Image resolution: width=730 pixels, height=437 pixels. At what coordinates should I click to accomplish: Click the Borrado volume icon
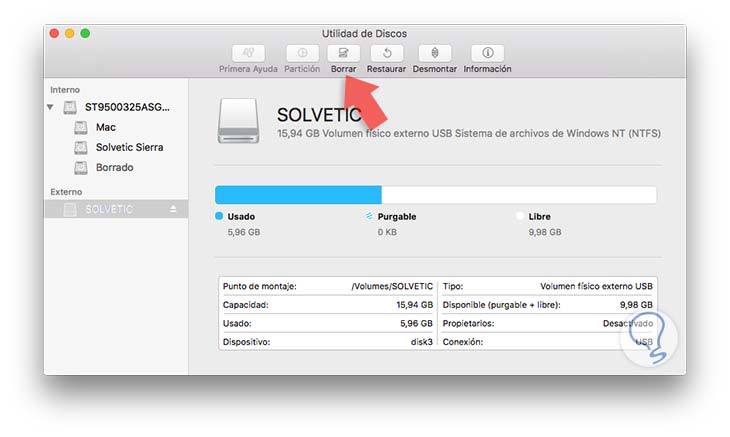pyautogui.click(x=81, y=167)
